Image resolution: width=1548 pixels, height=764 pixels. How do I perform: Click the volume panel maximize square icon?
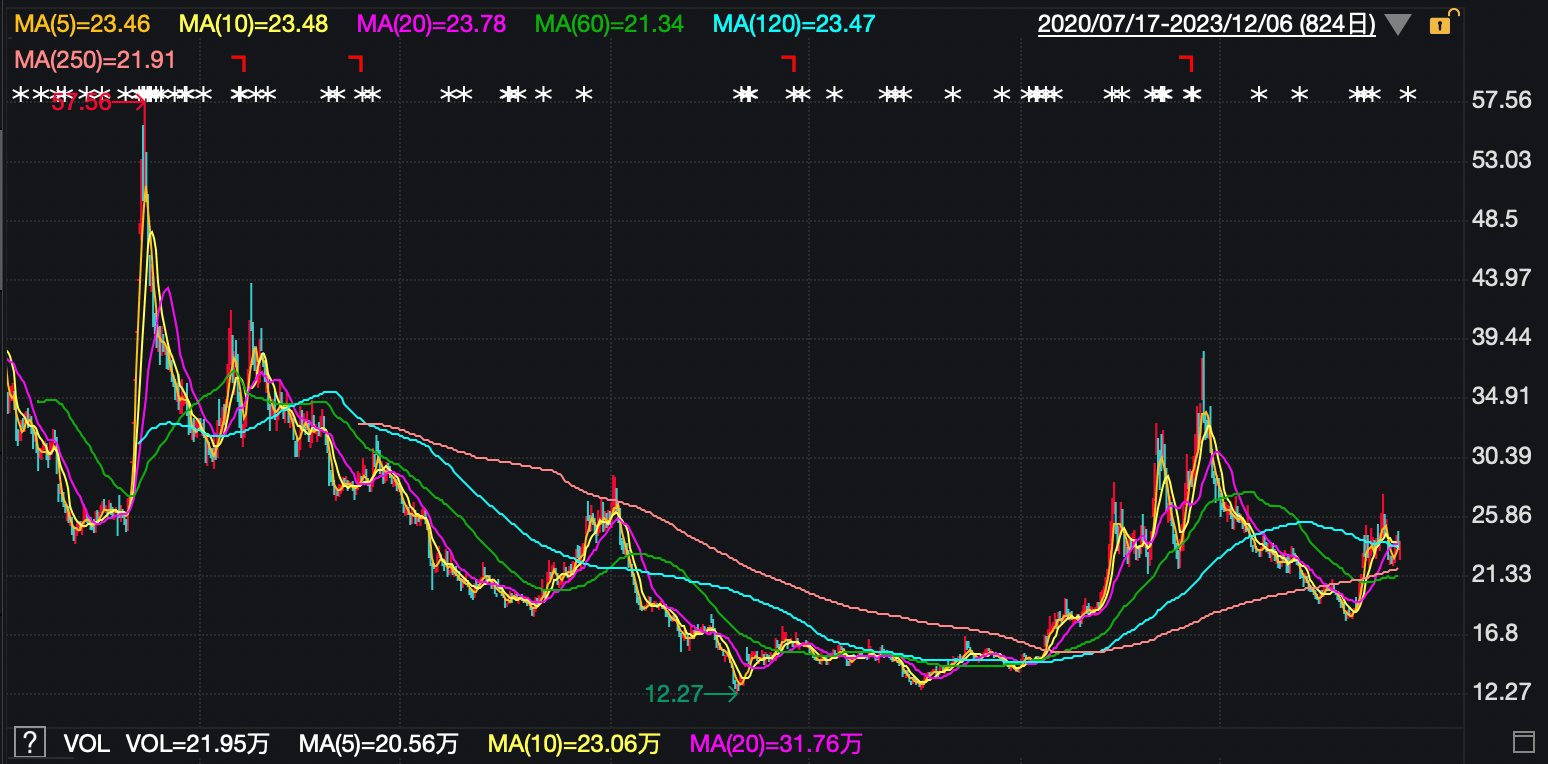(x=1523, y=742)
